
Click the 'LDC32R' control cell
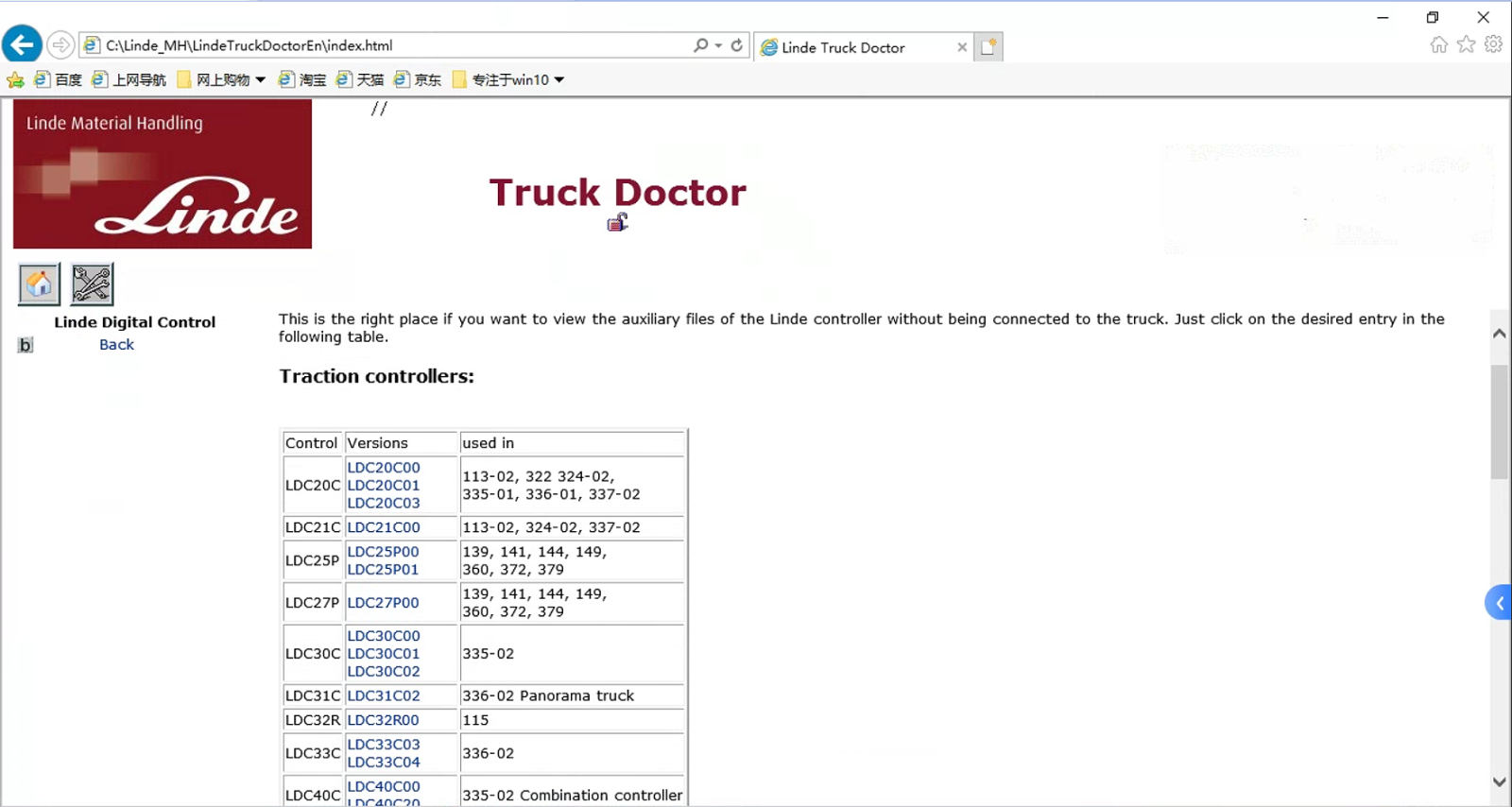[x=313, y=720]
